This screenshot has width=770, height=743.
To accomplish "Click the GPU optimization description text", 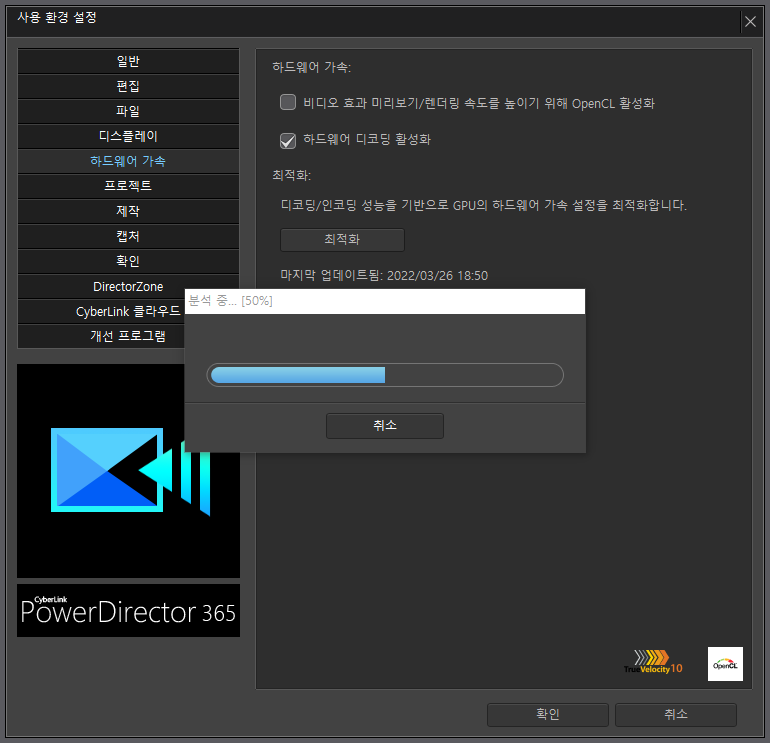I will [484, 205].
